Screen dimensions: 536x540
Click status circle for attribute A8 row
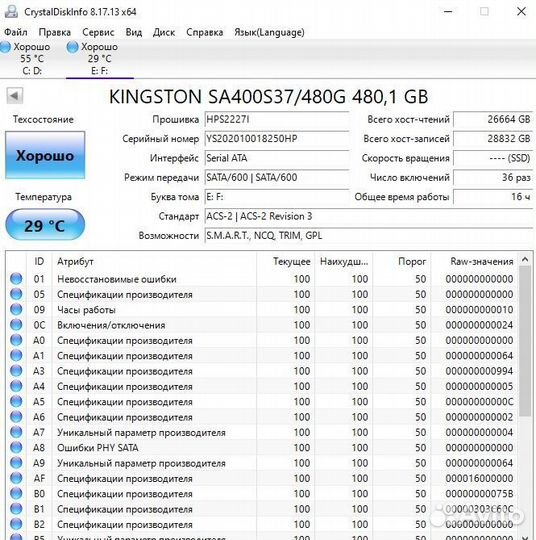[x=16, y=447]
